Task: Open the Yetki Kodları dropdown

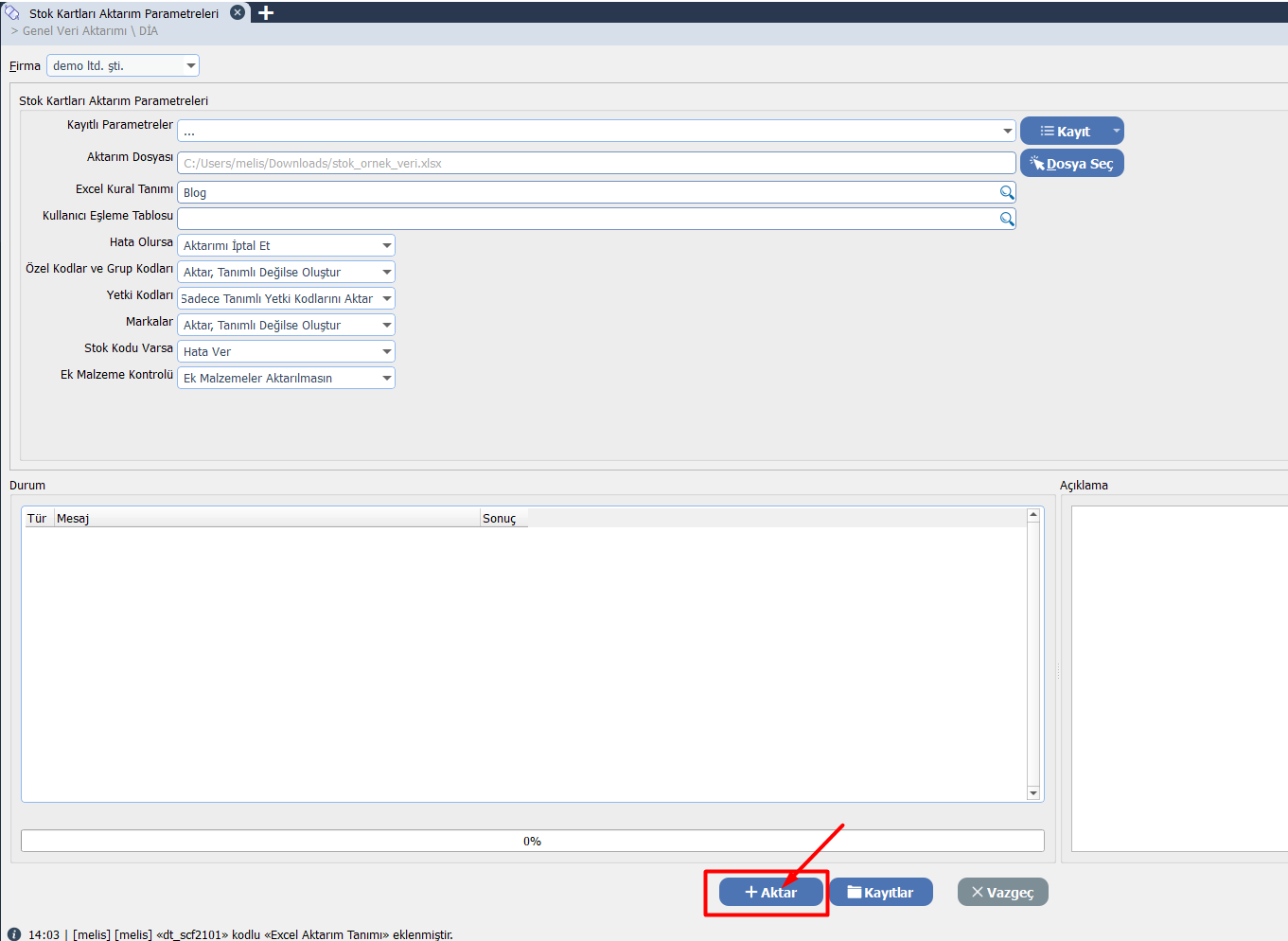Action: [386, 298]
